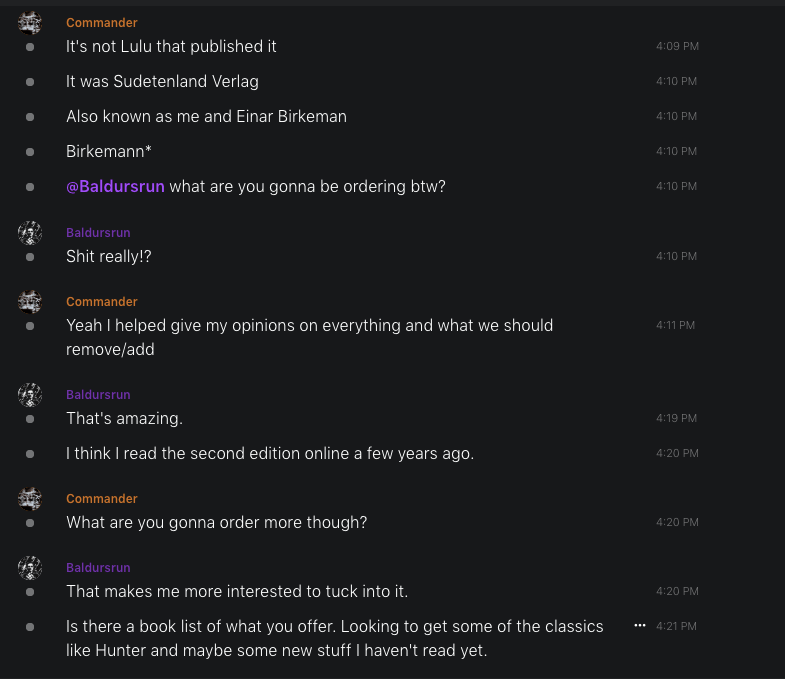Select Commander's avatar above "What are you gonna order more"
Screen dimensions: 785x679
[30, 500]
